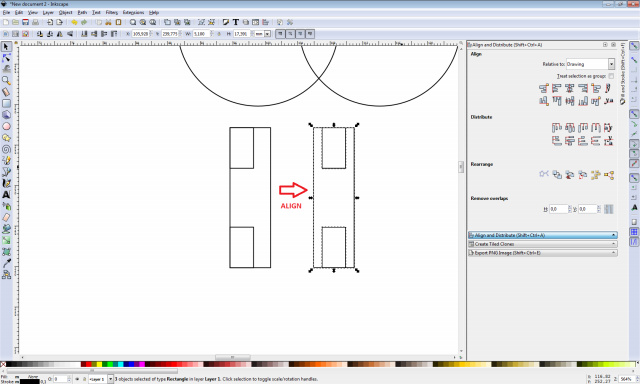Expand the Export PNG Image panel
Viewport: 640px width, 384px height.
coord(542,253)
